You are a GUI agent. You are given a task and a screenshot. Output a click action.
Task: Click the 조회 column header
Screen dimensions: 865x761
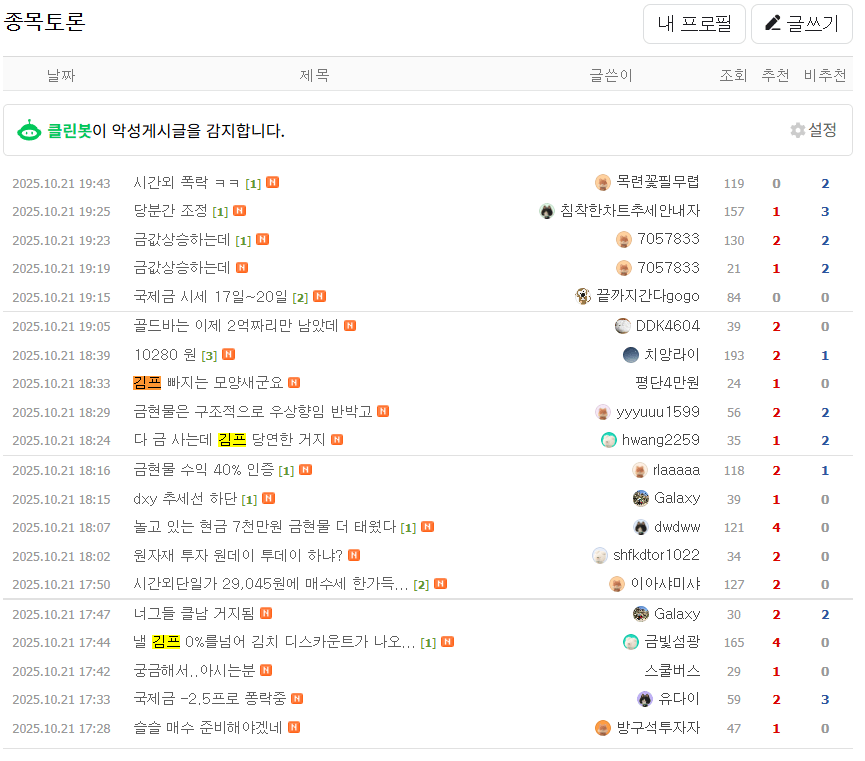[x=734, y=75]
